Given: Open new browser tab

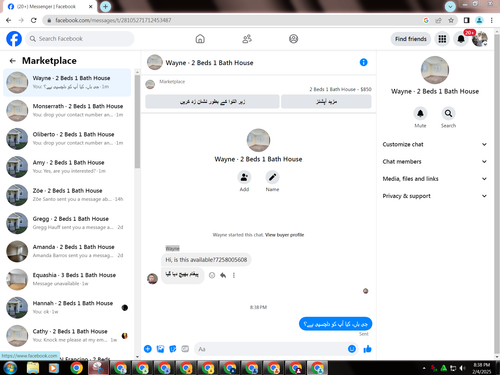Looking at the screenshot, I should [x=105, y=6].
